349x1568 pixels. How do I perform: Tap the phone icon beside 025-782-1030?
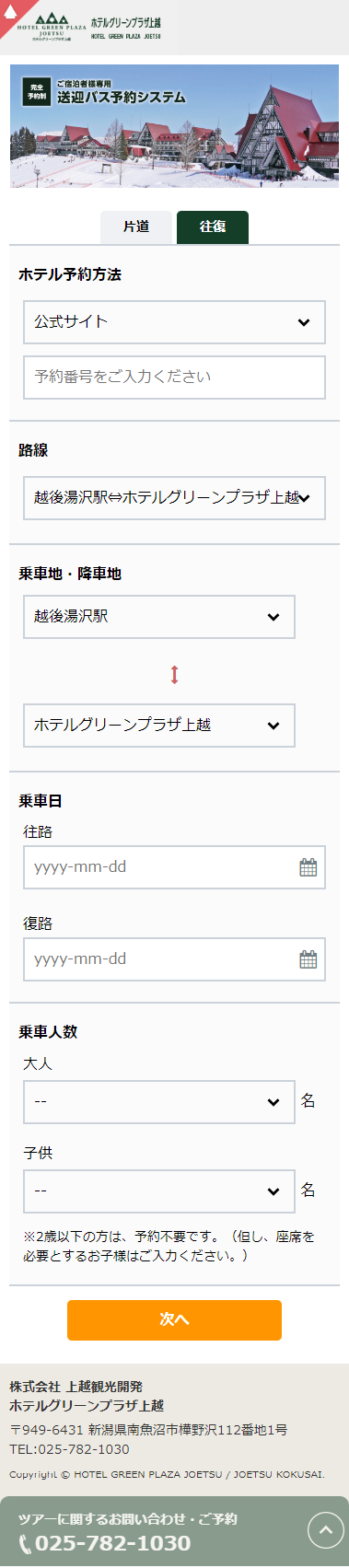pyautogui.click(x=25, y=1544)
